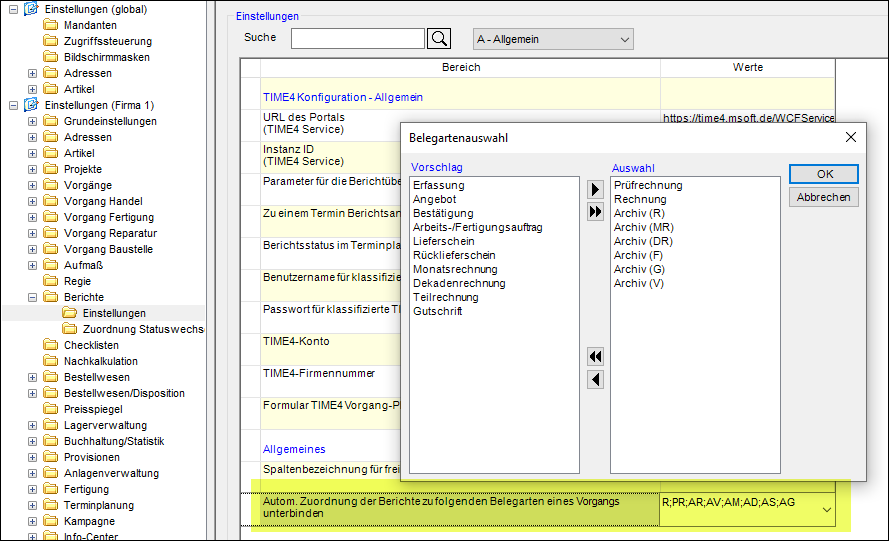Select Lieferschein in the Vorschlag list
889x541 pixels.
445,241
